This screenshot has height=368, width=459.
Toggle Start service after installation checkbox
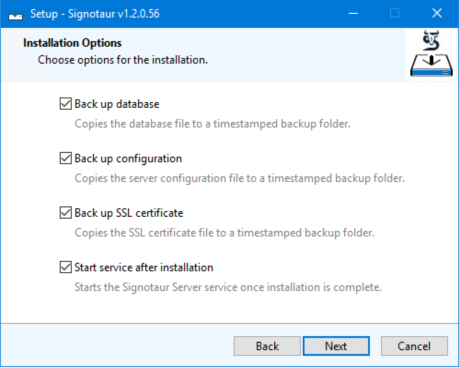pyautogui.click(x=66, y=267)
